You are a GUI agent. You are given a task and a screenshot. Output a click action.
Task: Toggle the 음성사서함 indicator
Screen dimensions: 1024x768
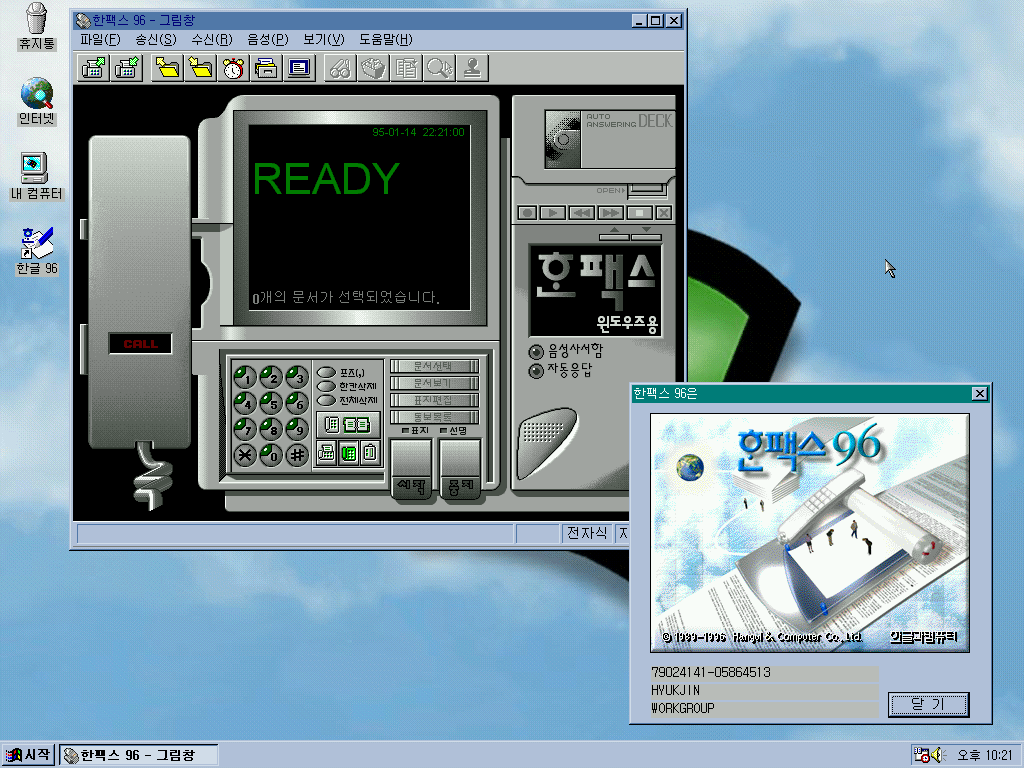click(x=536, y=353)
